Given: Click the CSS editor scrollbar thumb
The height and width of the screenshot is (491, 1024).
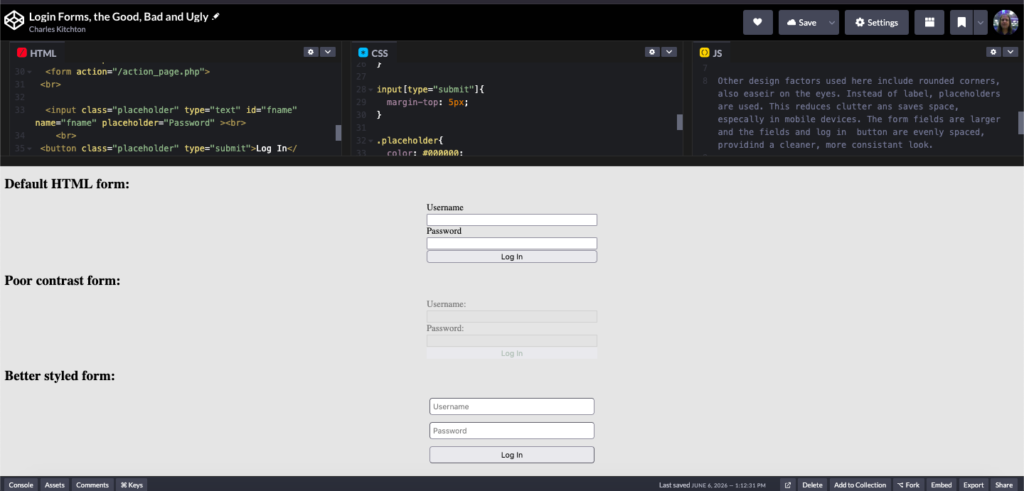Looking at the screenshot, I should [680, 122].
